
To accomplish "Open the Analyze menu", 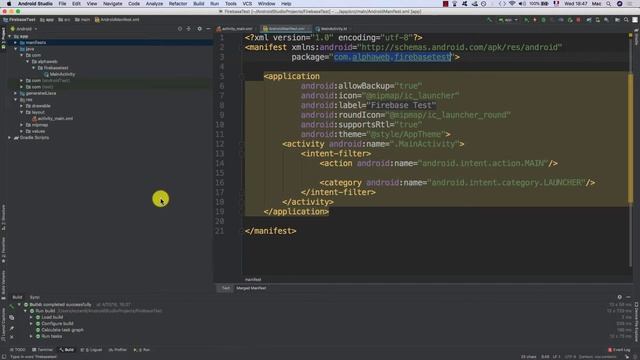I will click(x=154, y=4).
